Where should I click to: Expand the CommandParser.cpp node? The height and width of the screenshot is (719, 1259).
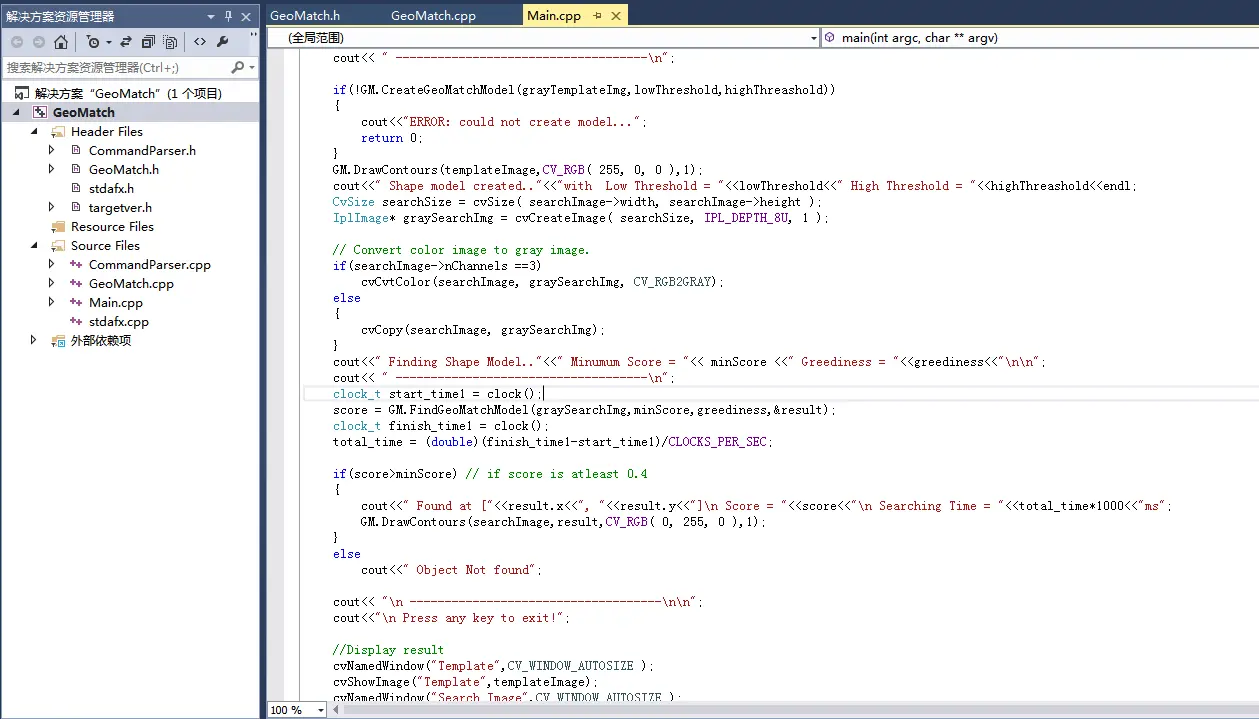(52, 265)
